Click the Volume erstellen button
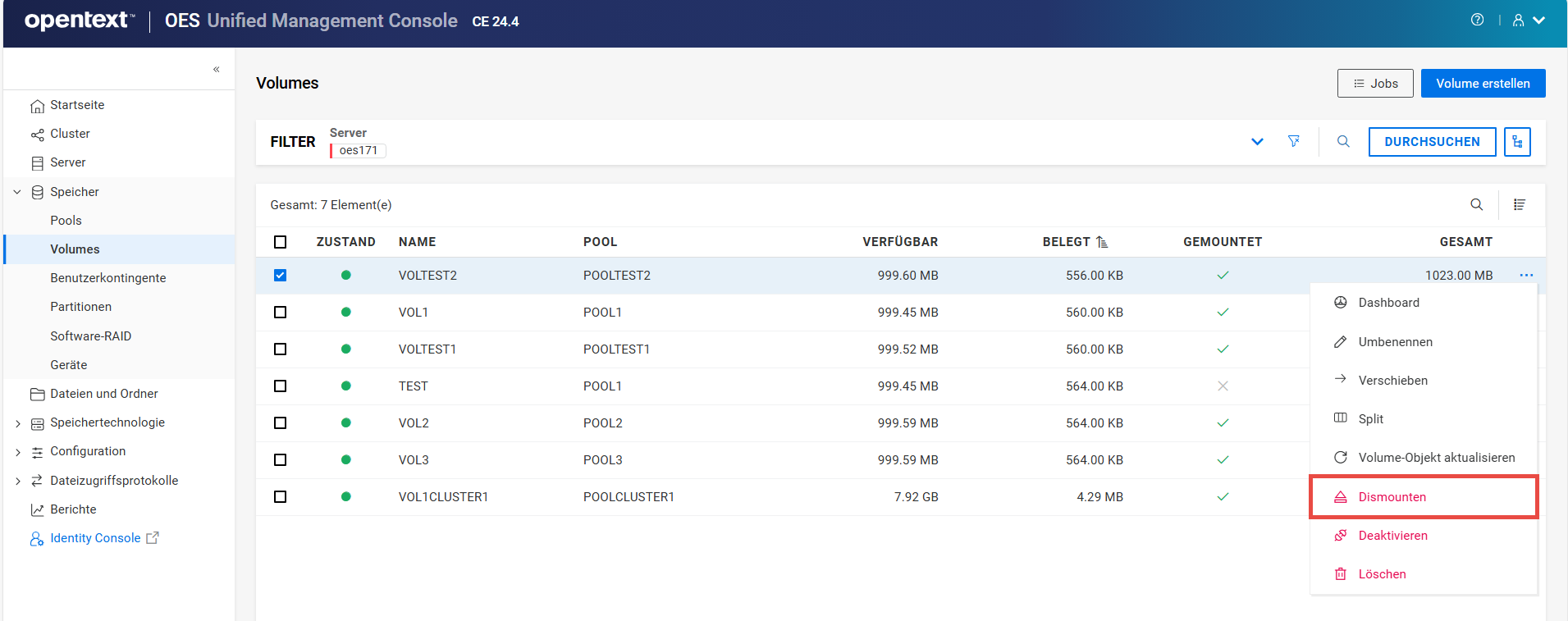Screen dimensions: 1568x621 point(1483,84)
